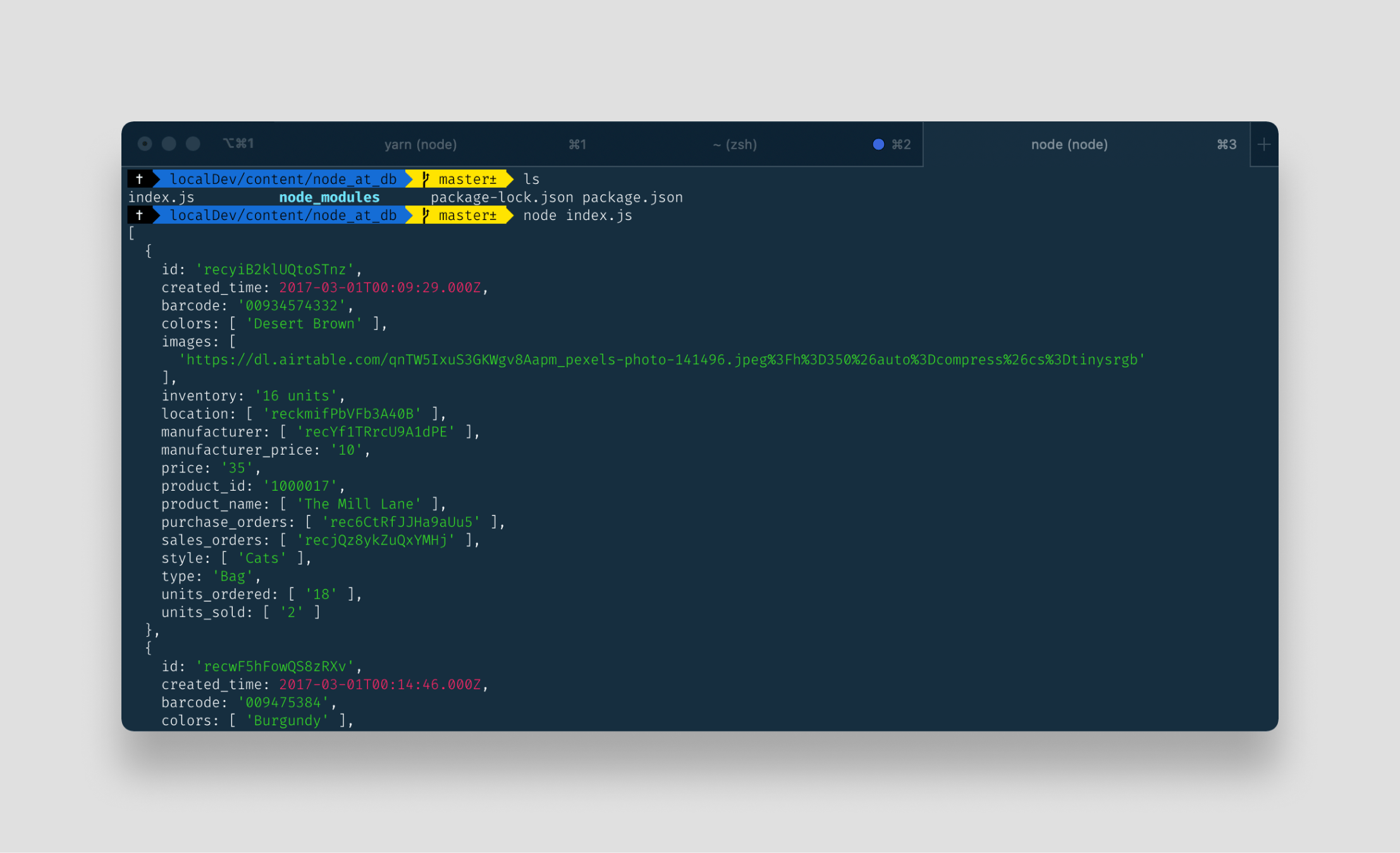Click the color value 'Desert Brown'
This screenshot has width=1400, height=853.
(x=304, y=324)
